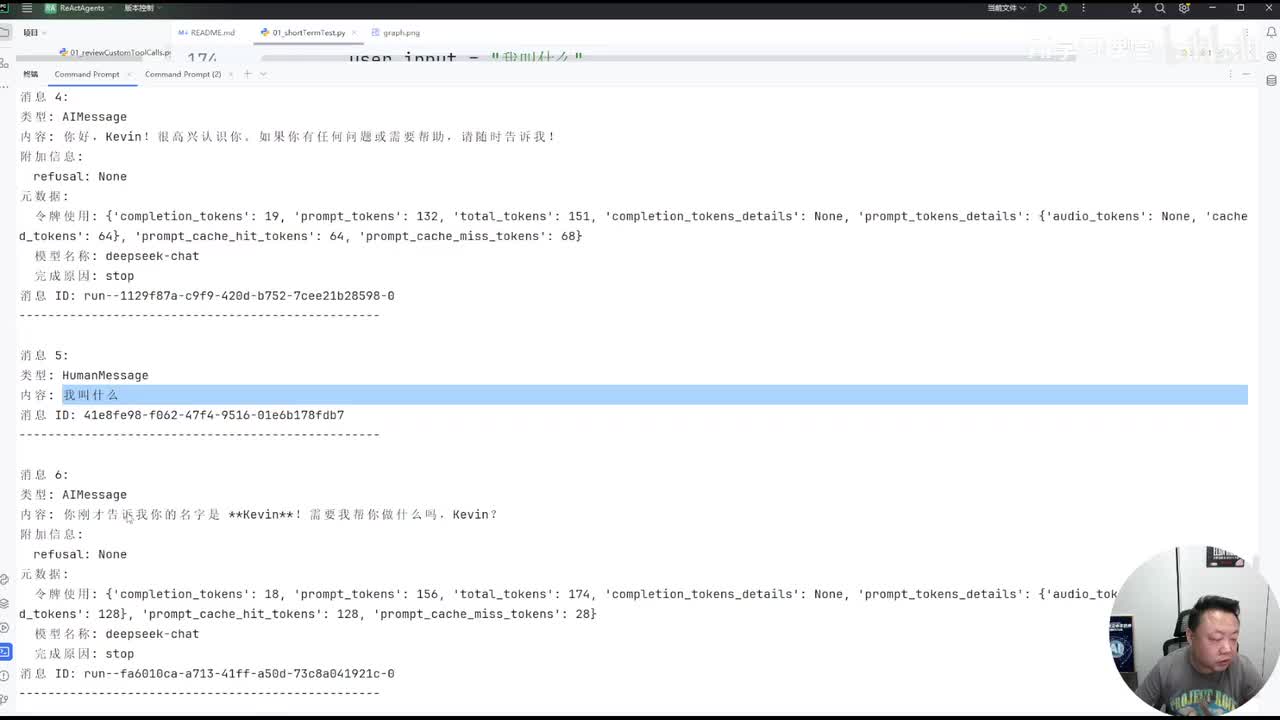
Task: Open editor tab options (three dots)
Action: [1247, 32]
